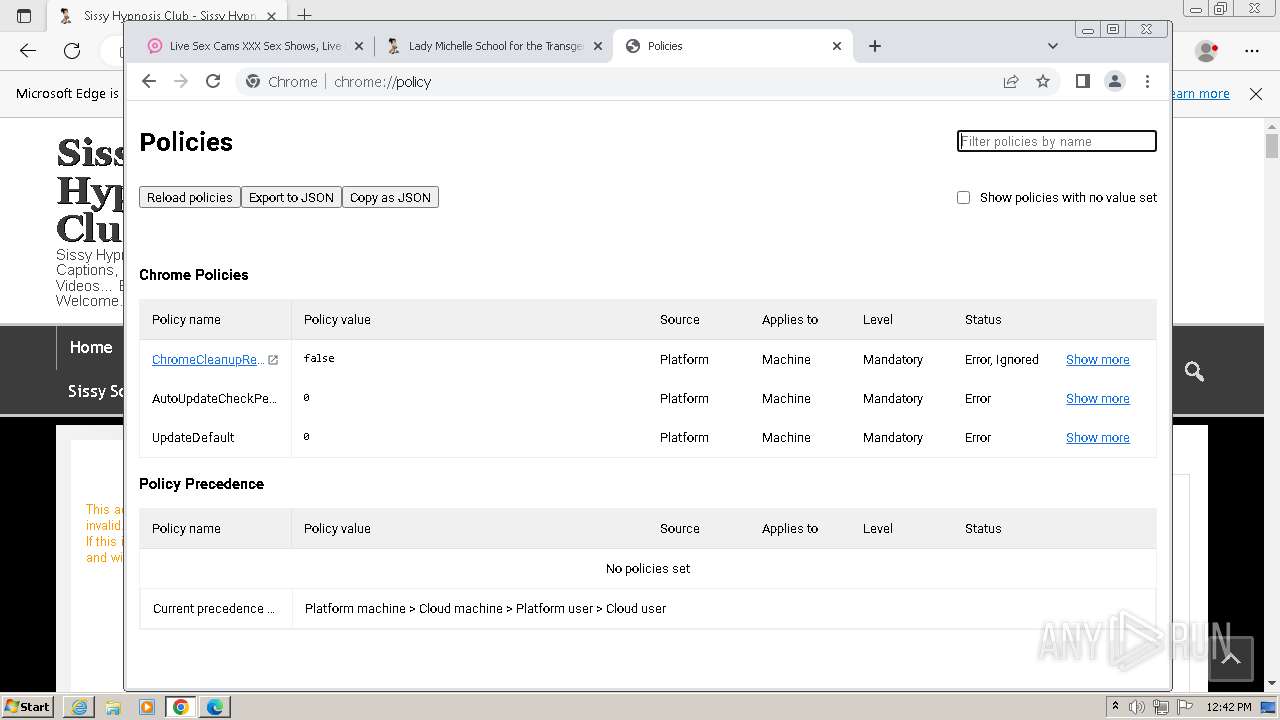The width and height of the screenshot is (1280, 720).
Task: Open Edge profile icon
Action: tap(1207, 50)
